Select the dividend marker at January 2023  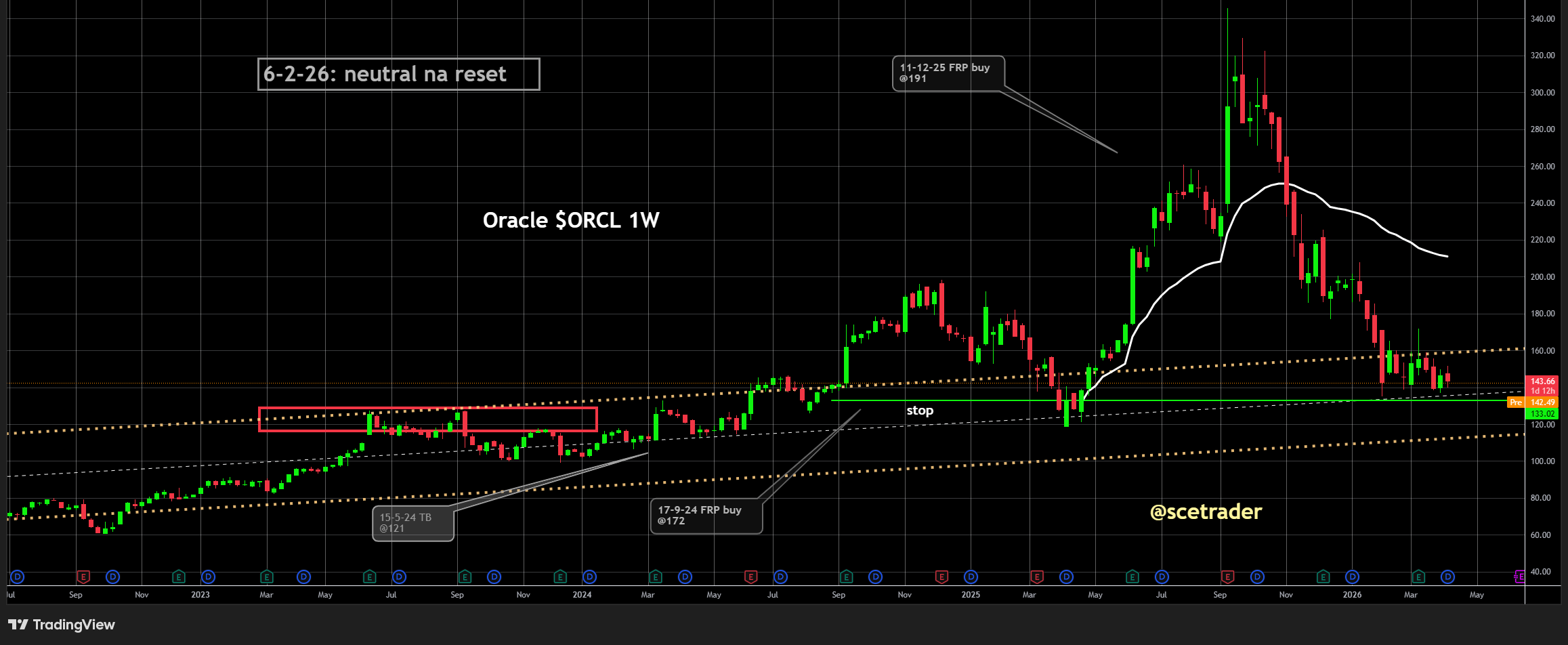(x=209, y=577)
